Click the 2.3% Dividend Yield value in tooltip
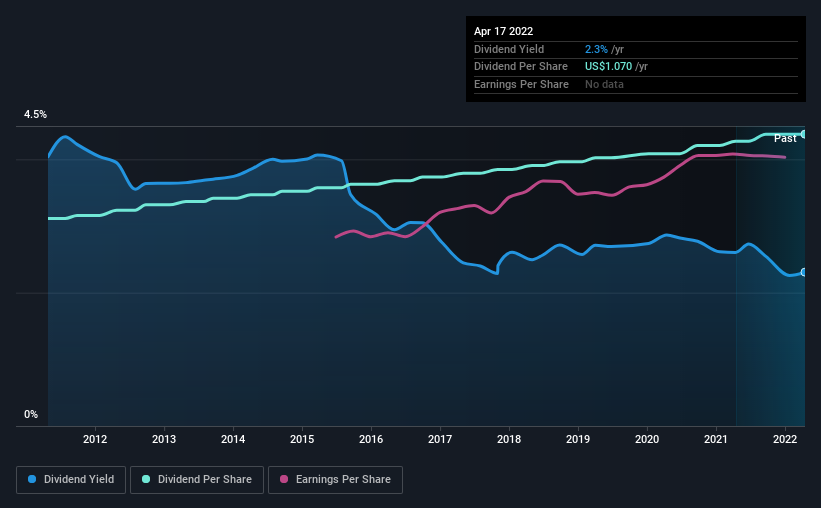The height and width of the screenshot is (508, 821). tap(596, 49)
